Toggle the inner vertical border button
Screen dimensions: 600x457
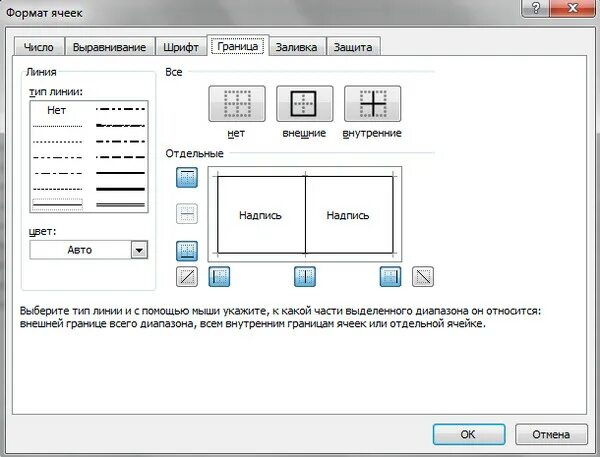click(305, 276)
